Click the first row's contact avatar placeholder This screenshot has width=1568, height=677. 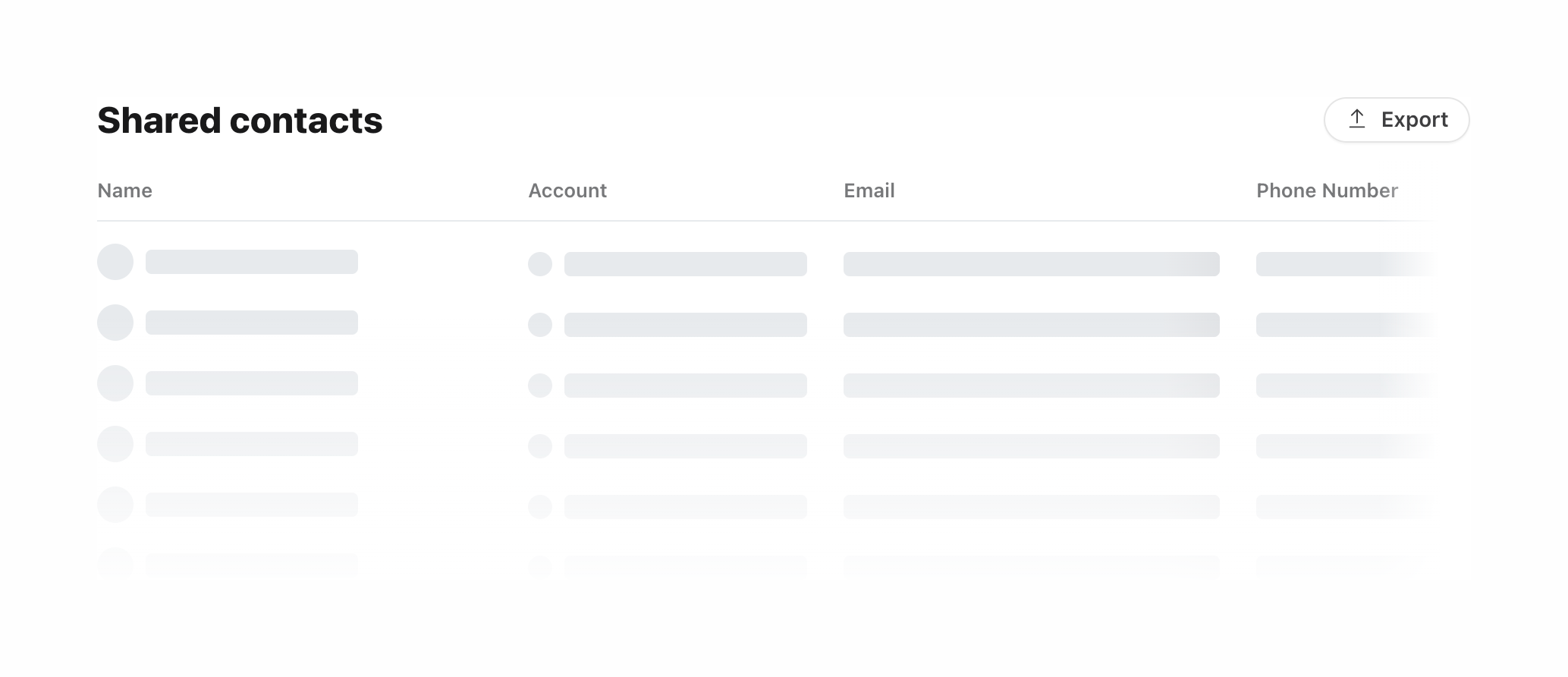pos(115,262)
